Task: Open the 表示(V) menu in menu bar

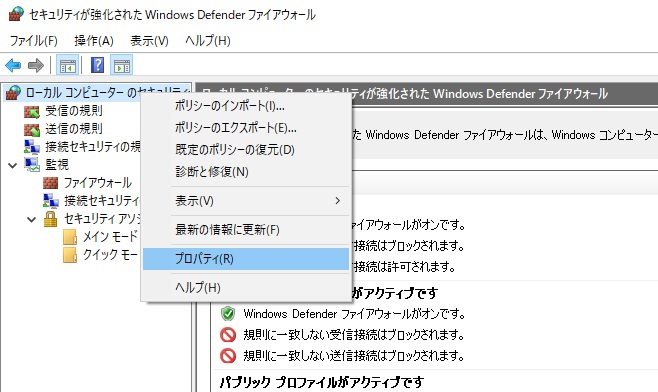Action: coord(149,41)
